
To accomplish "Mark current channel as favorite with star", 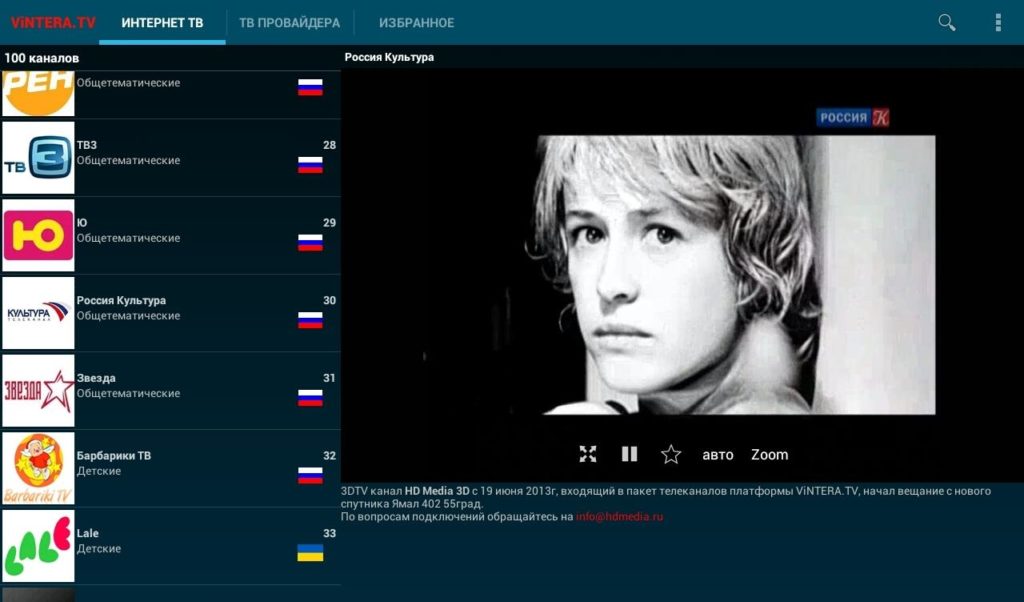I will coord(672,454).
